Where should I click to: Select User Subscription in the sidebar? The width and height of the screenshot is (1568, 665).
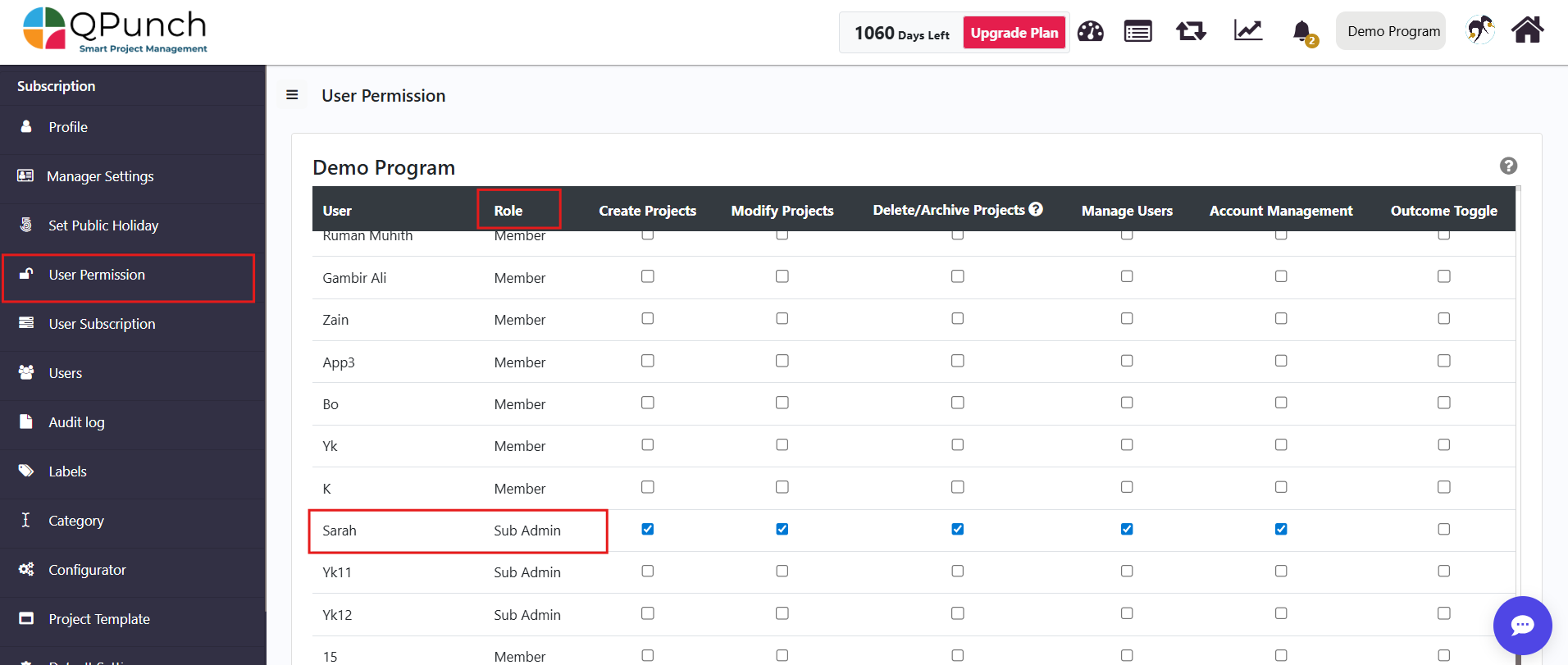[x=102, y=324]
